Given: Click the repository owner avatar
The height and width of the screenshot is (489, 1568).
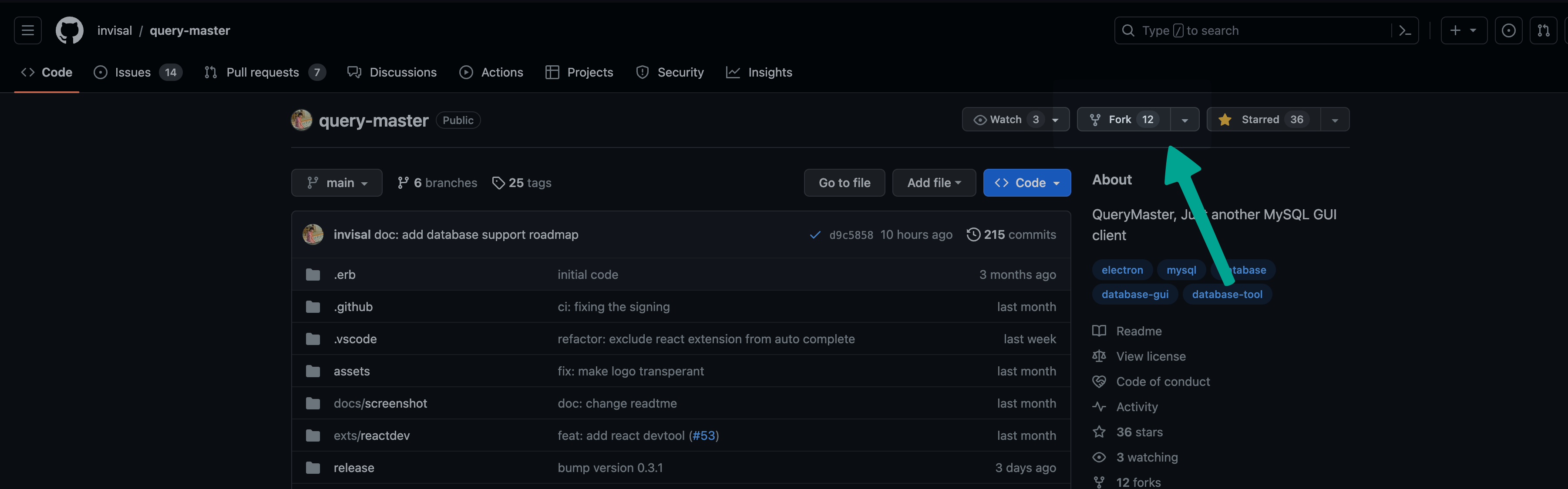Looking at the screenshot, I should tap(301, 120).
